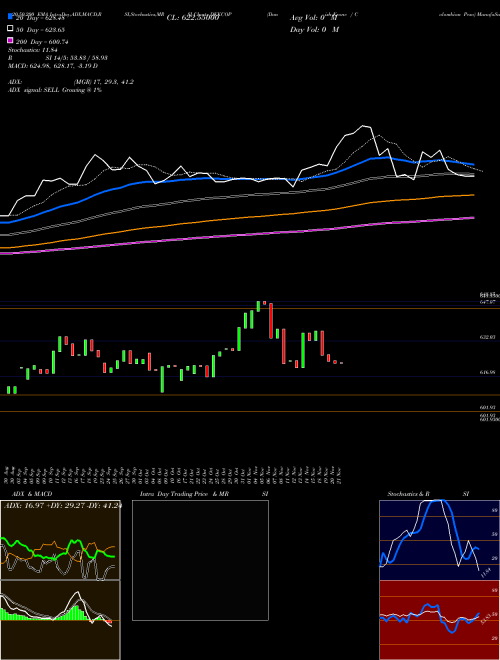Click the 'MACD: 624.98, 628.17, -3.19 D' line
500x660 pixels.
(x=53, y=66)
